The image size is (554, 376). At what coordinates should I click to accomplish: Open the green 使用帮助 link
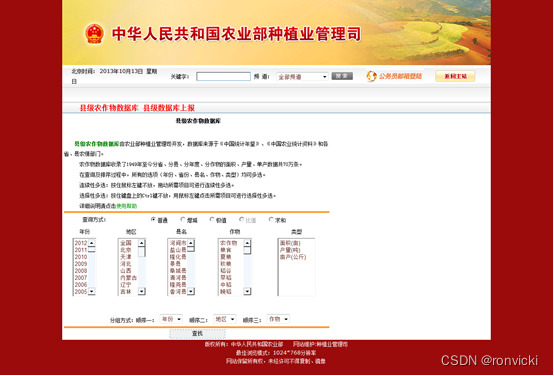tap(126, 206)
